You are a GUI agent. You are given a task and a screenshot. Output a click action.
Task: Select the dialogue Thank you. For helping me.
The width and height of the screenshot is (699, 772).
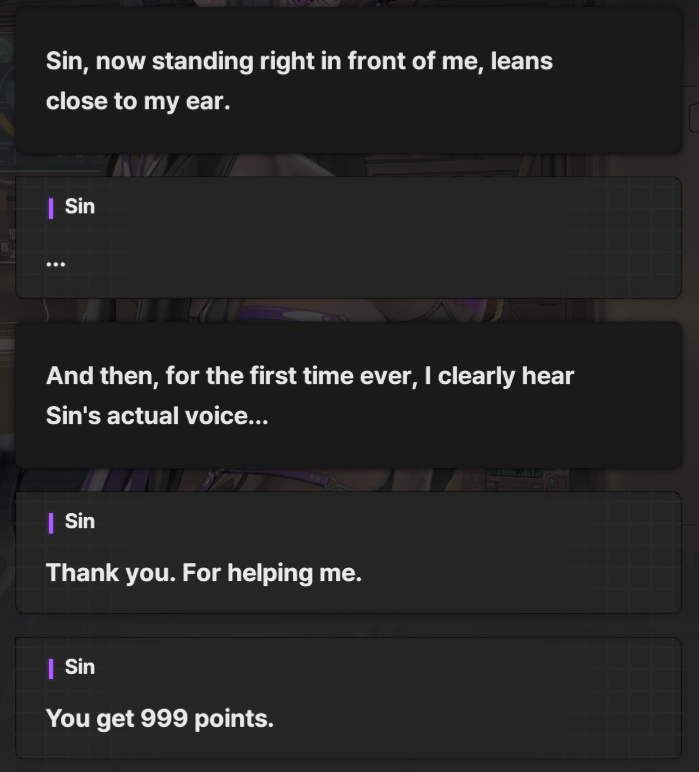[x=204, y=573]
